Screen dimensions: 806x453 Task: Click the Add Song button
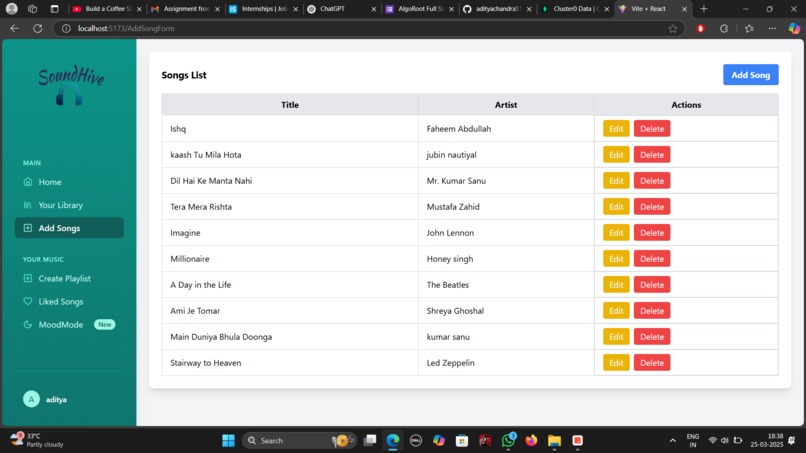pyautogui.click(x=750, y=75)
